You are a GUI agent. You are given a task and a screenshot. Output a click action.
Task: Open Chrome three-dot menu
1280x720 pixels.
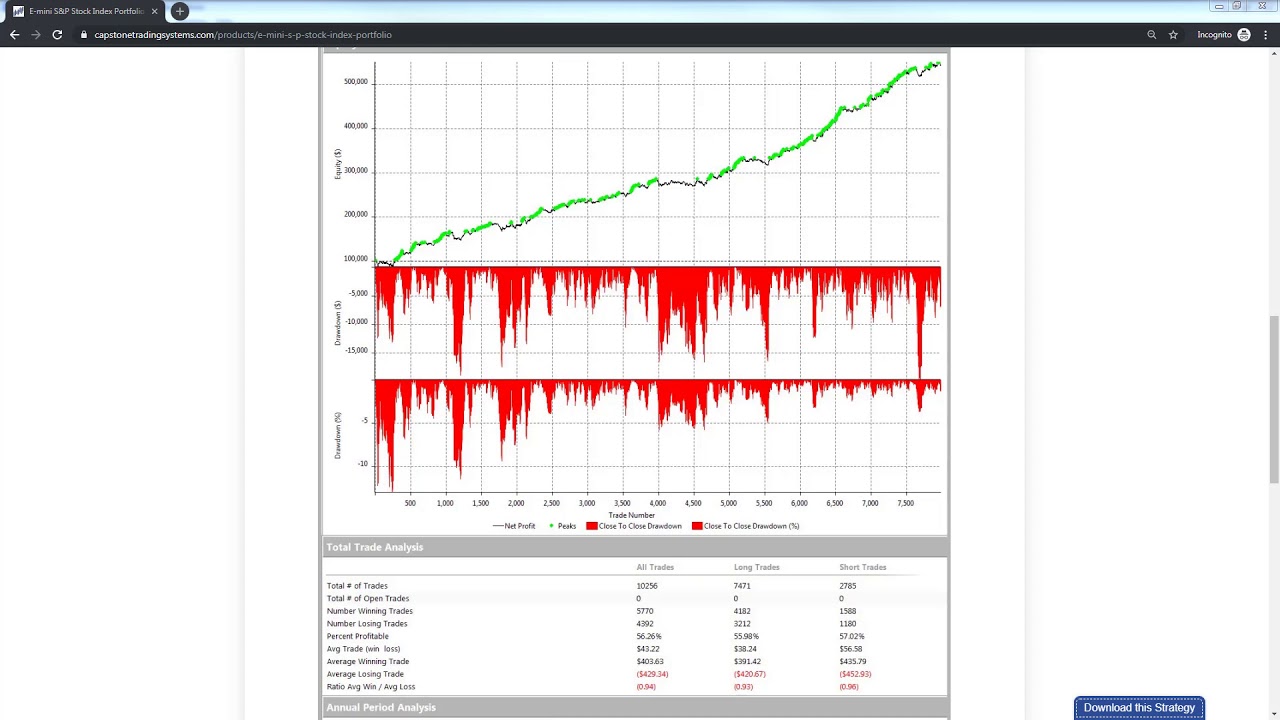tap(1265, 35)
